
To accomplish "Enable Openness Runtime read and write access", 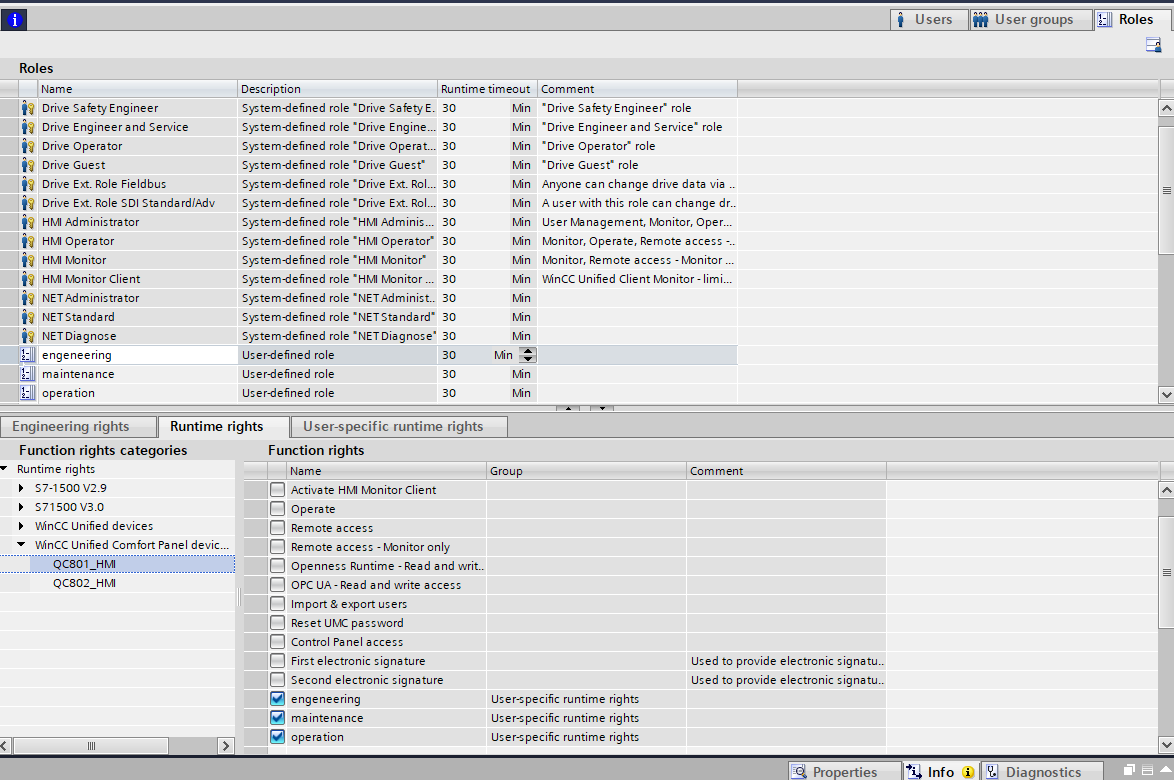I will coord(278,566).
